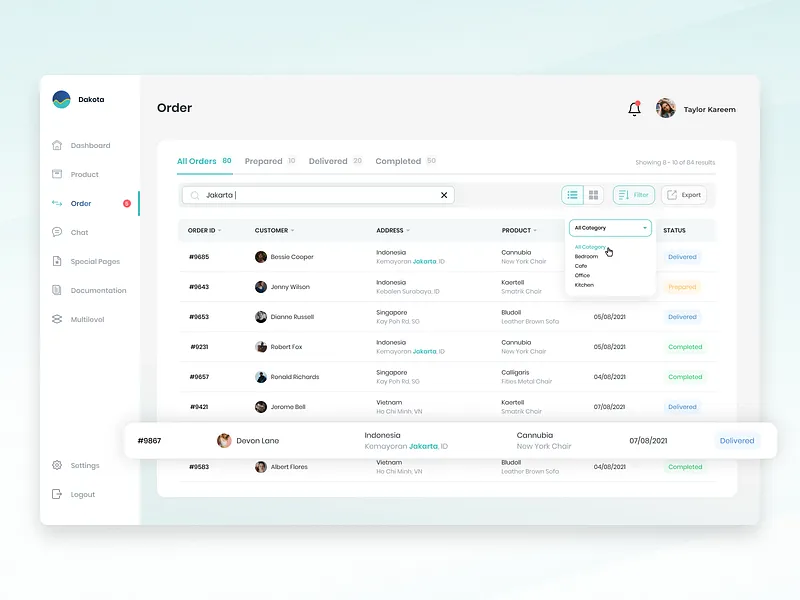Click the Export button
This screenshot has width=800, height=600.
click(684, 195)
